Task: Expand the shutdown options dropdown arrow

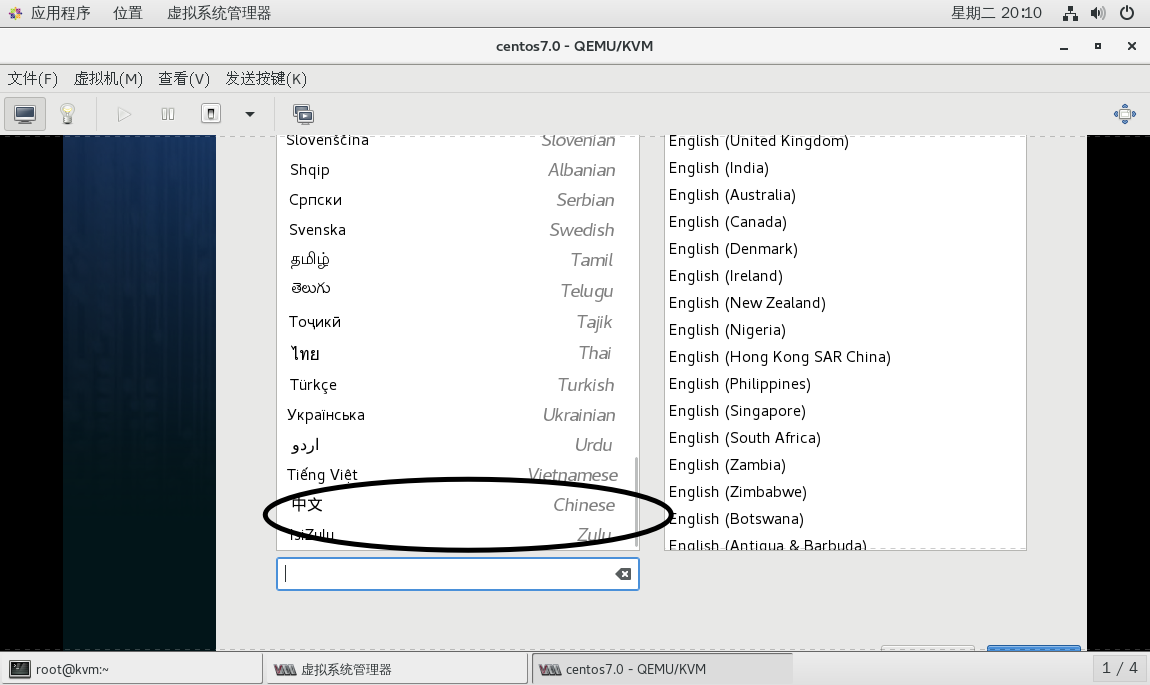Action: point(250,114)
